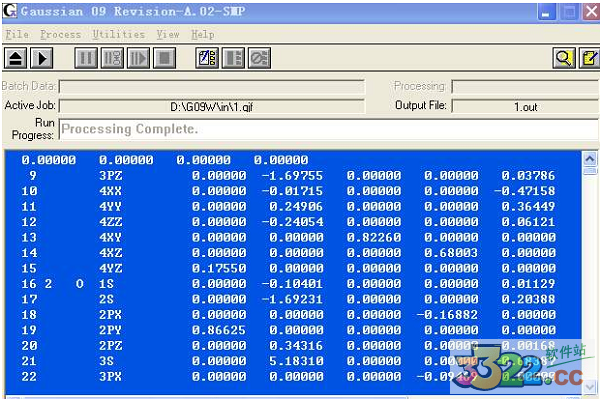Click value 0.68003 in 4XZ row
The width and height of the screenshot is (600, 399).
click(x=451, y=253)
